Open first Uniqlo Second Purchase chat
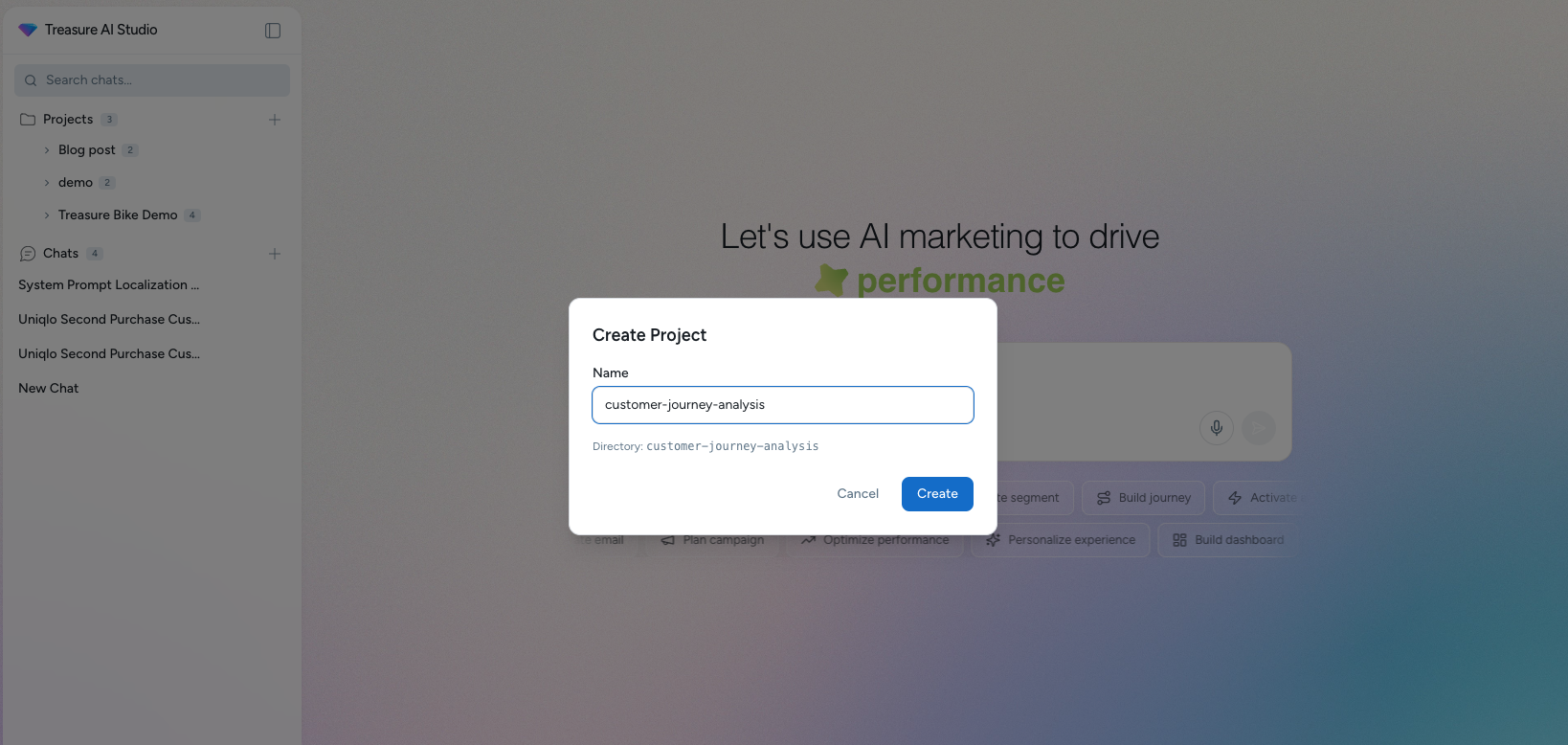This screenshot has width=1568, height=745. click(x=109, y=320)
